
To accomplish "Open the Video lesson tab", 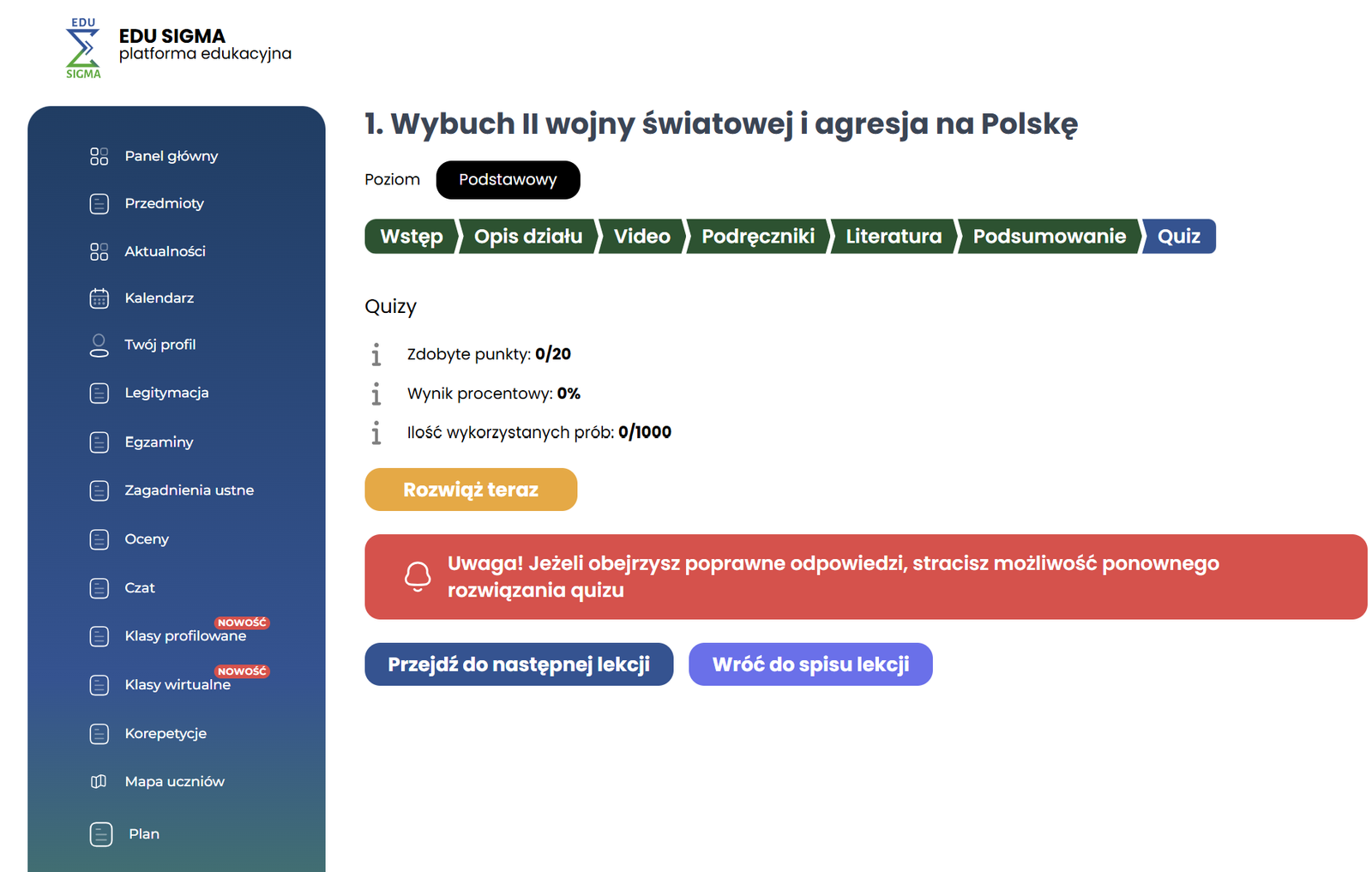I will click(x=641, y=237).
